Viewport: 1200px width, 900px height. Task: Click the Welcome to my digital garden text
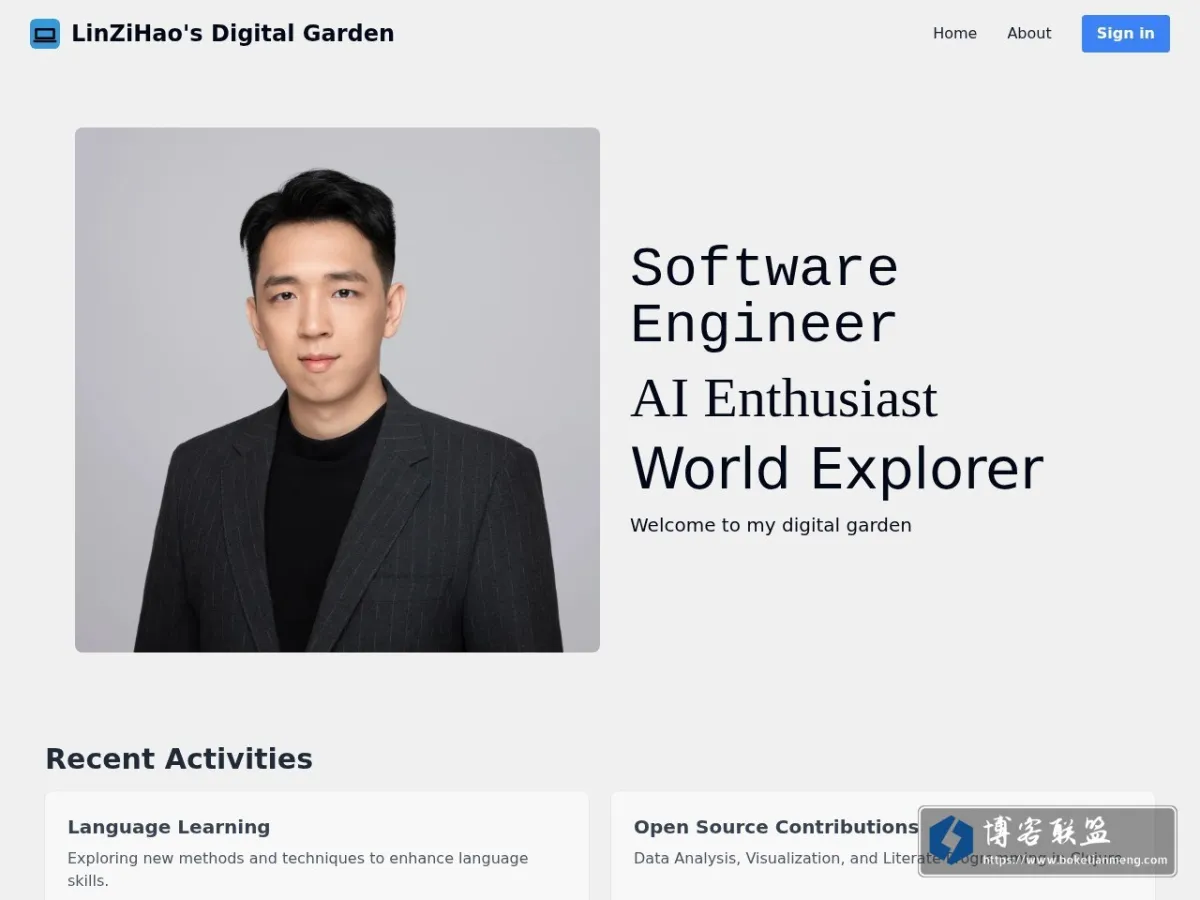tap(771, 525)
